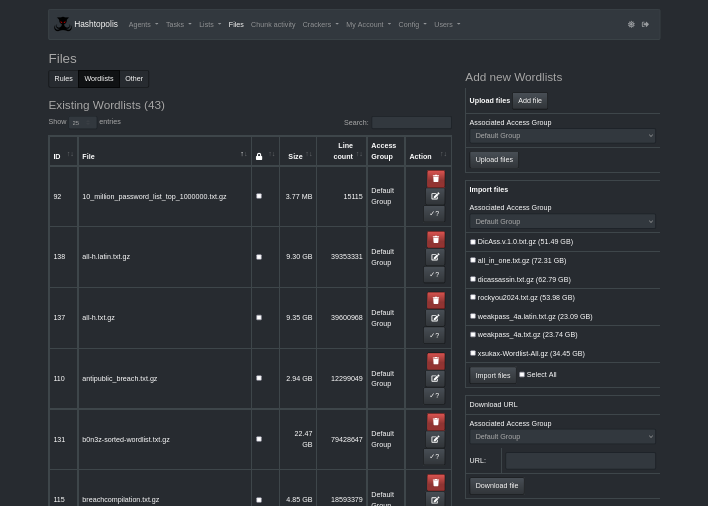This screenshot has height=506, width=708.
Task: Check DicAss.v.1.0.txt.gz for import
Action: coord(473,242)
